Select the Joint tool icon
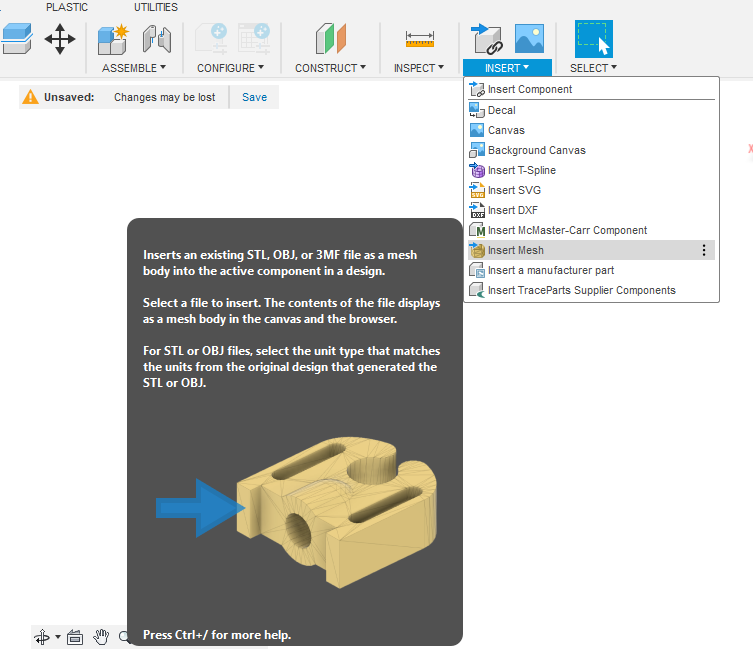Screen dimensions: 753x650 point(157,40)
